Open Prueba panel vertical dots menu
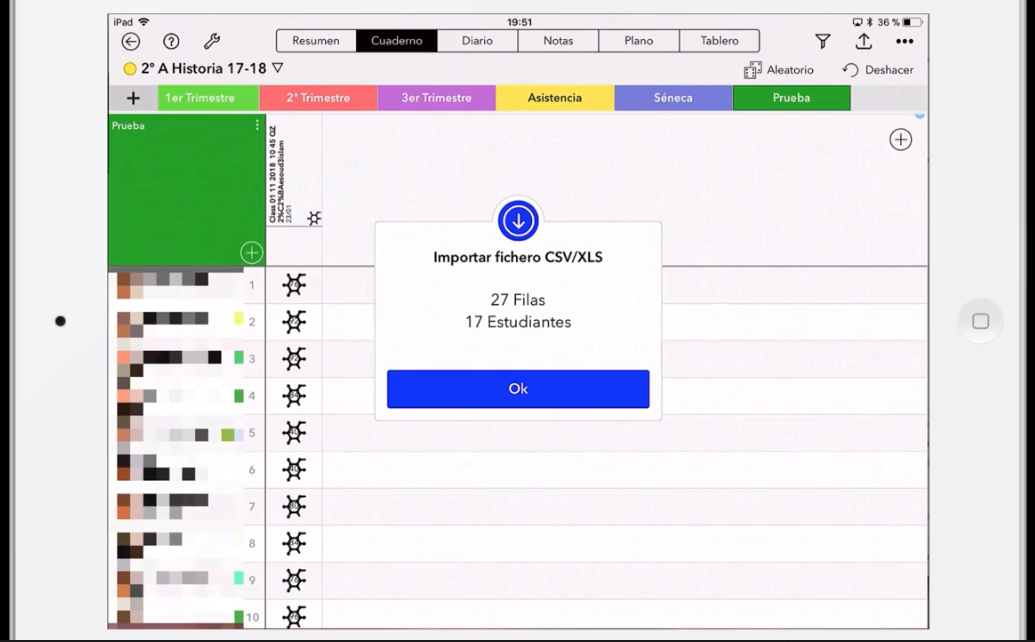The width and height of the screenshot is (1035, 642). coord(257,126)
